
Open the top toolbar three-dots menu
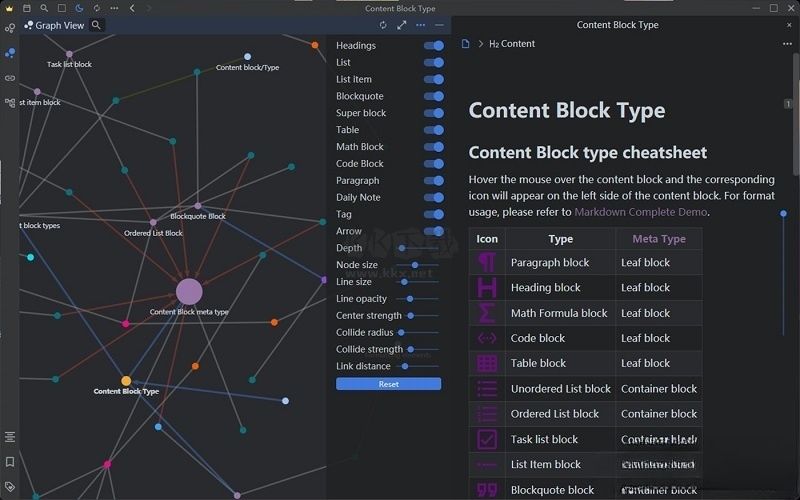114,8
